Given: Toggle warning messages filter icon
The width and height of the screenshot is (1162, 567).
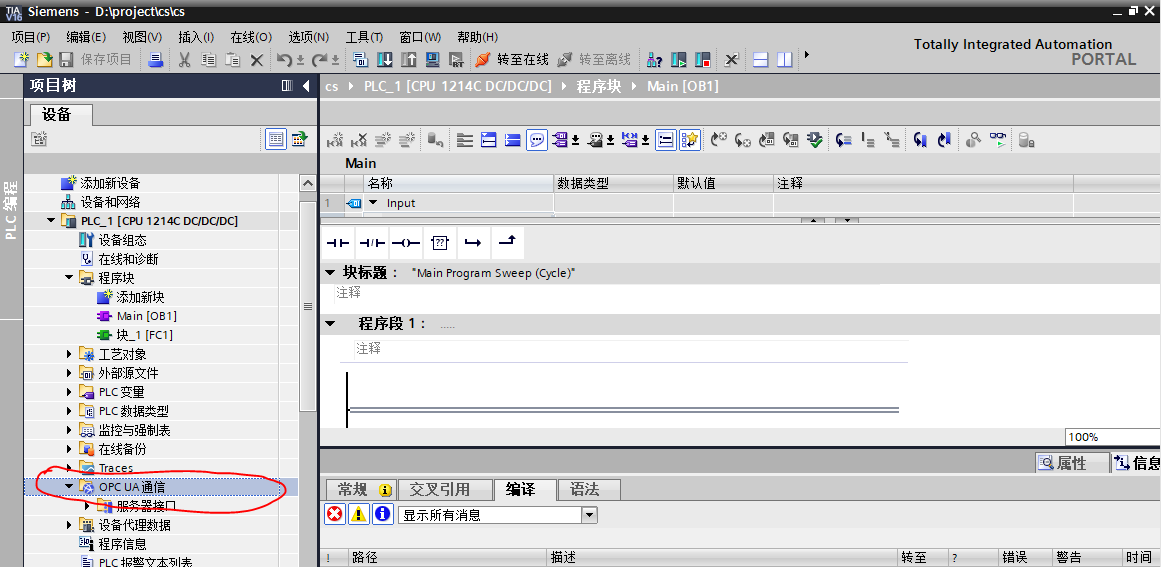Looking at the screenshot, I should pyautogui.click(x=359, y=514).
